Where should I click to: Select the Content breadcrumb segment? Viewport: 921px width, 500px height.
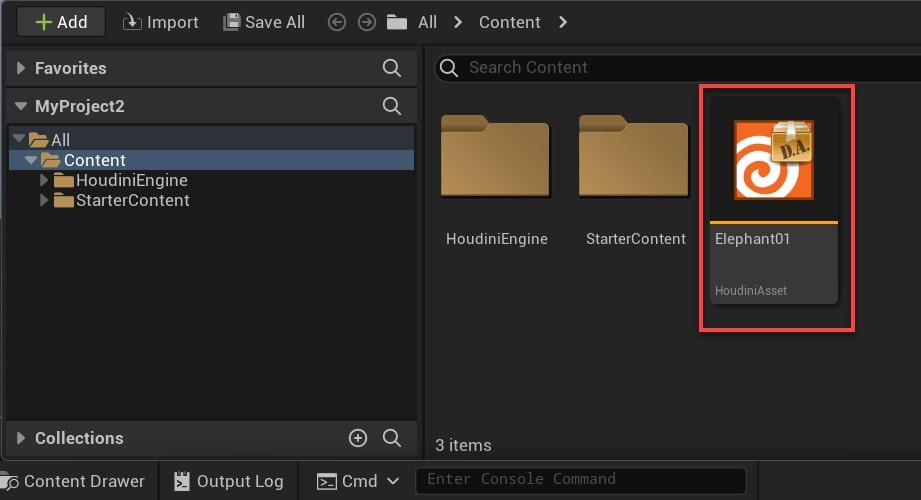(x=509, y=22)
